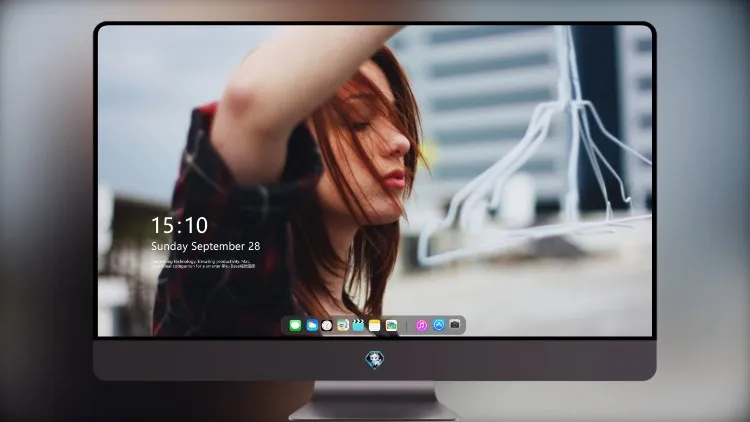The height and width of the screenshot is (422, 750).
Task: Open the green Messages app in dock
Action: pos(295,325)
